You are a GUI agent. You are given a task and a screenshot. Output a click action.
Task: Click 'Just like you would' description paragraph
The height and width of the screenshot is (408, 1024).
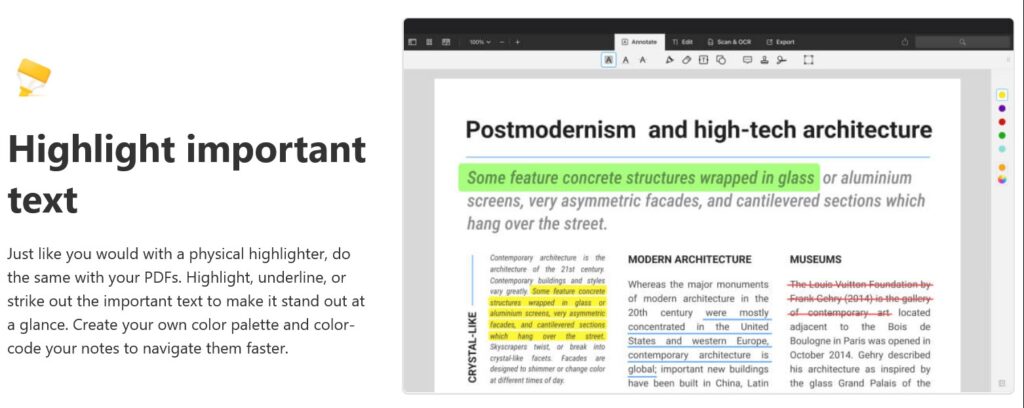coord(186,301)
